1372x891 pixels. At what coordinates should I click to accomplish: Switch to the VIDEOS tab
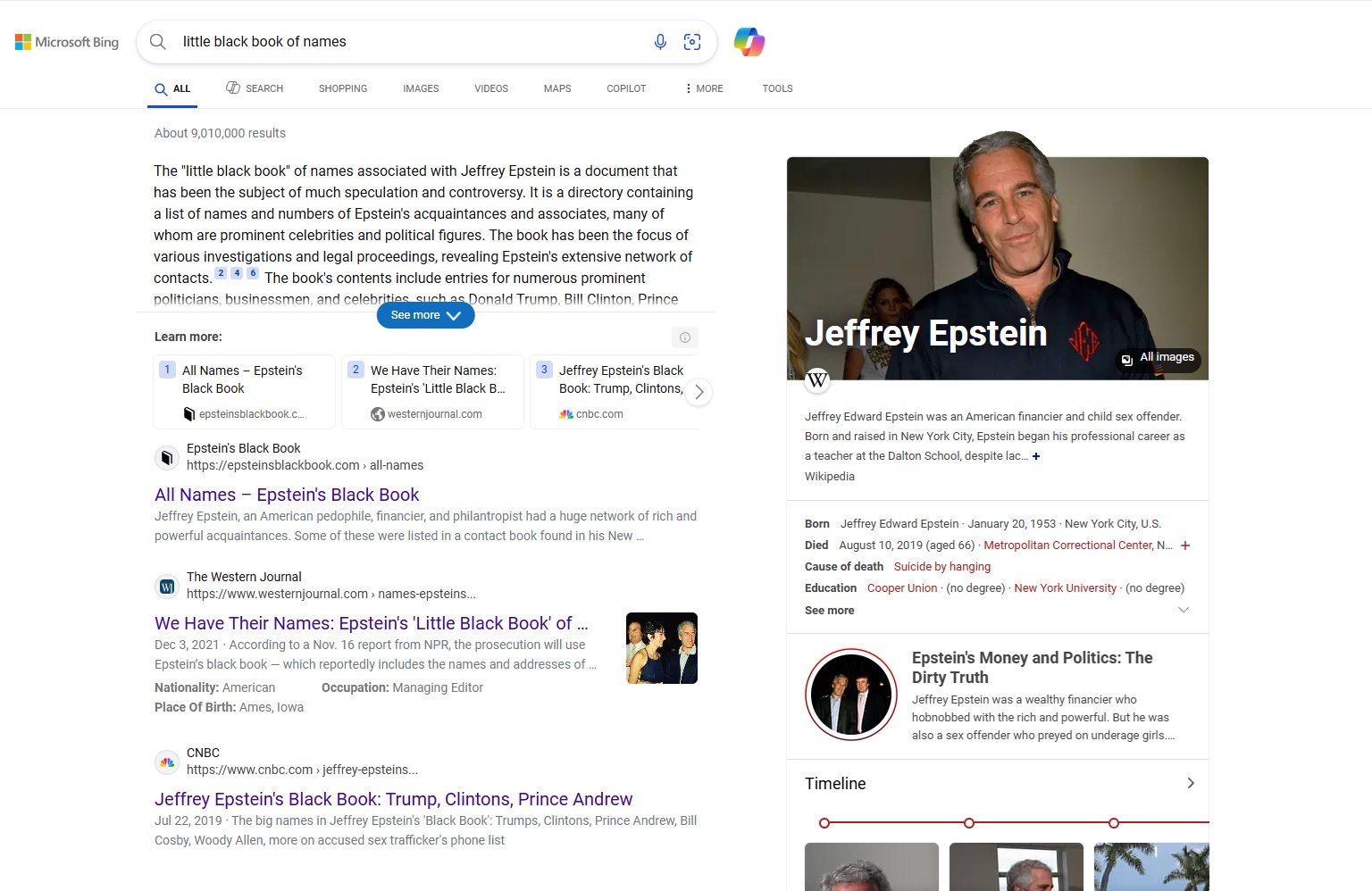coord(491,88)
